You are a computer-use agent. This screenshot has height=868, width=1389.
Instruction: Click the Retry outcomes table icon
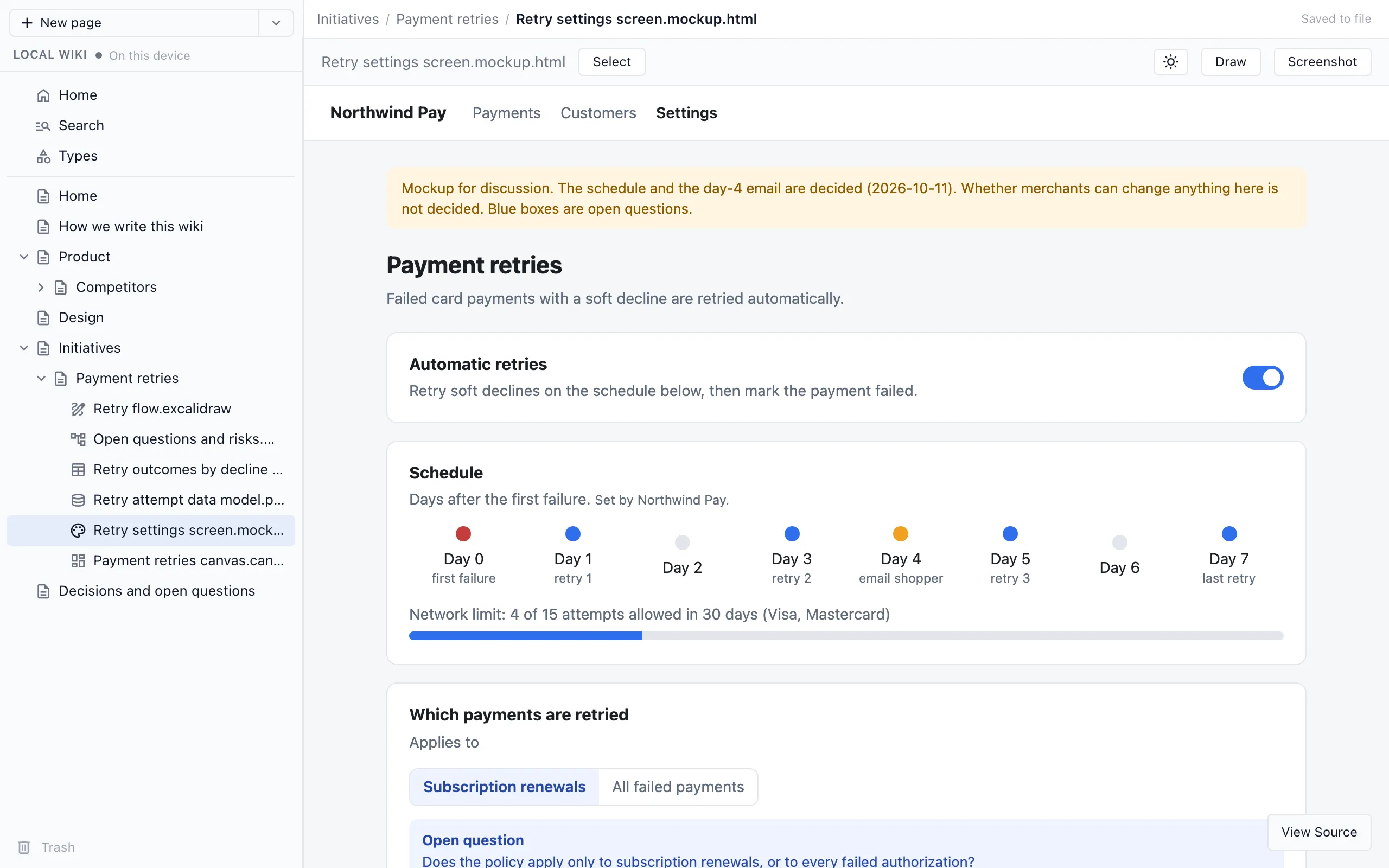tap(78, 470)
